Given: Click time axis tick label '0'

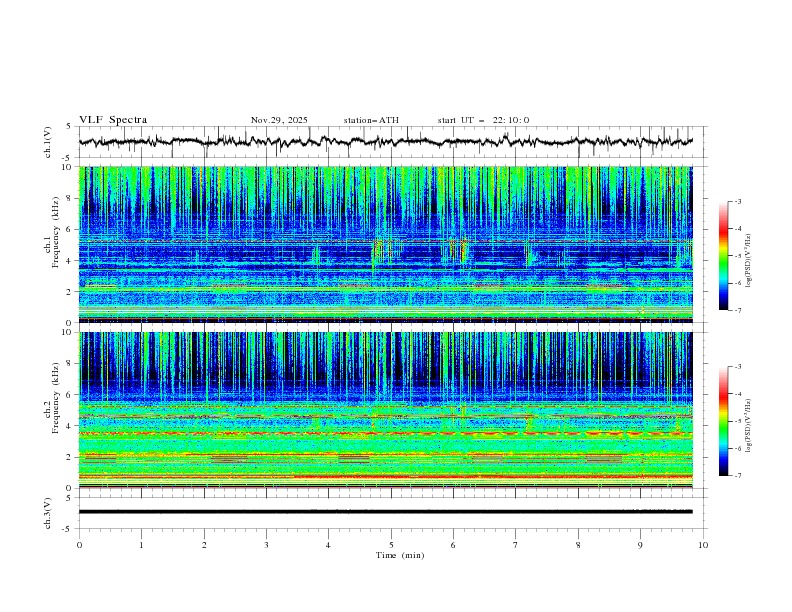Looking at the screenshot, I should 79,545.
